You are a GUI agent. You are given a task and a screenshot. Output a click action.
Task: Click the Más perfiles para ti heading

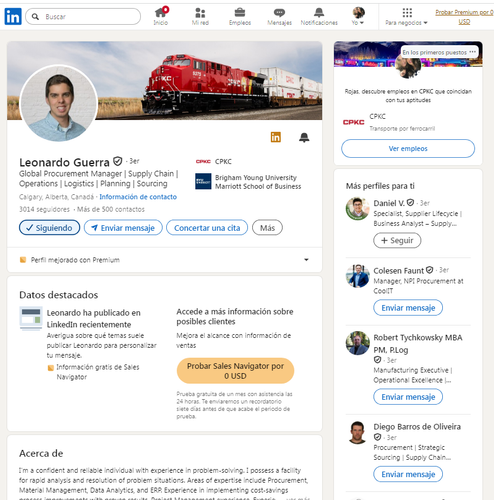click(380, 186)
